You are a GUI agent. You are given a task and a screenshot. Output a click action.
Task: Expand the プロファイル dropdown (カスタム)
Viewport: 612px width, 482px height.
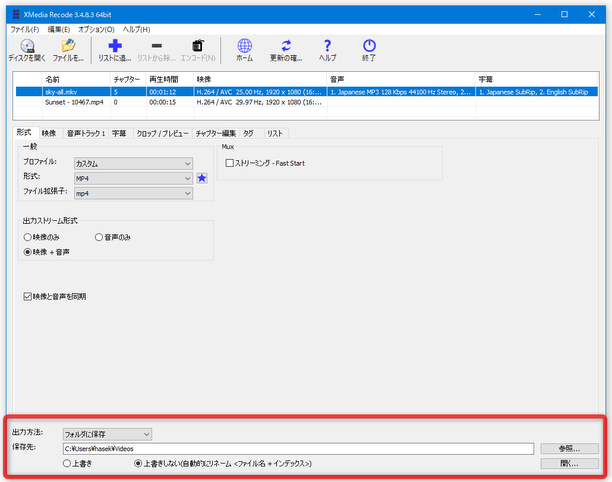[133, 164]
